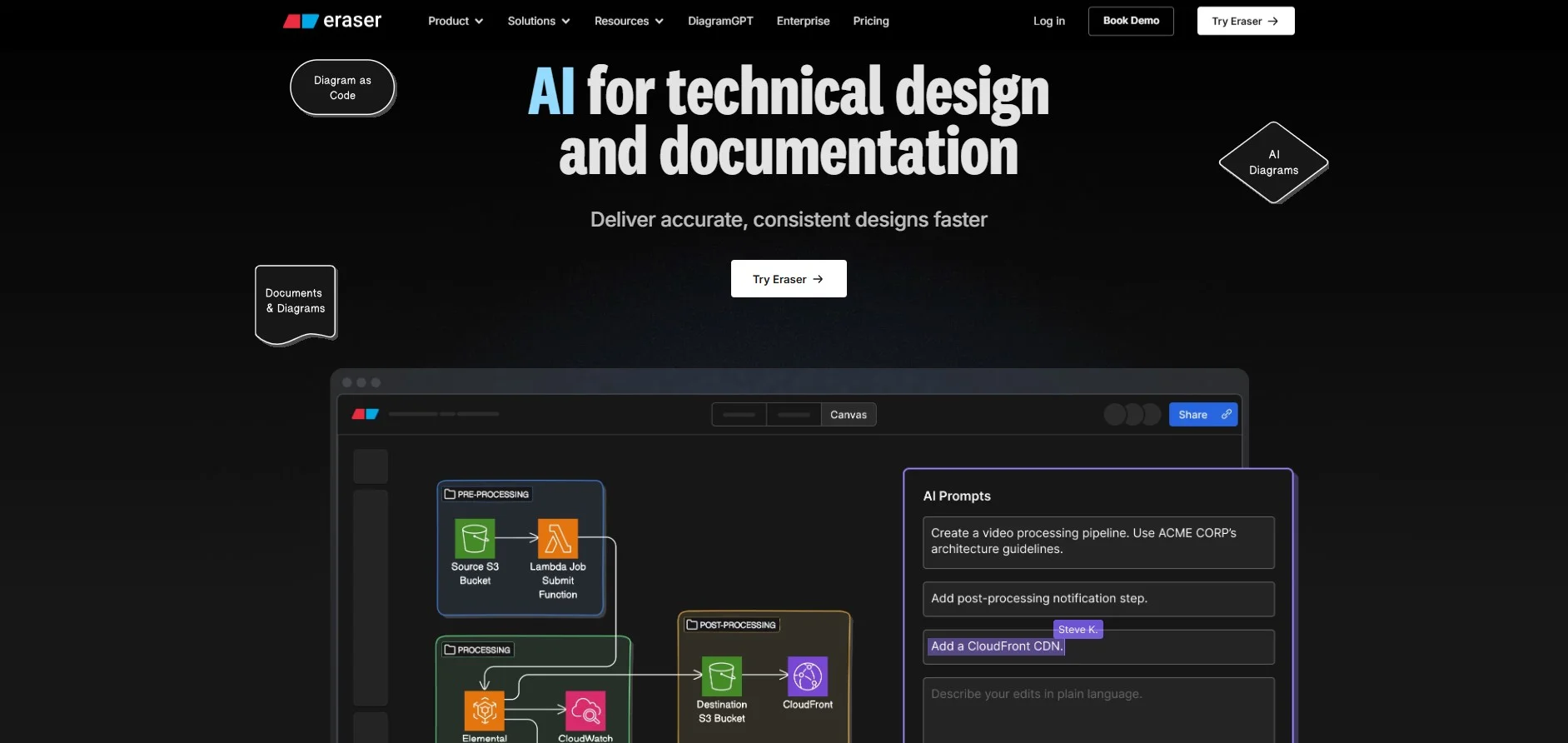Go to the Pricing page
Image resolution: width=1568 pixels, height=743 pixels.
870,21
